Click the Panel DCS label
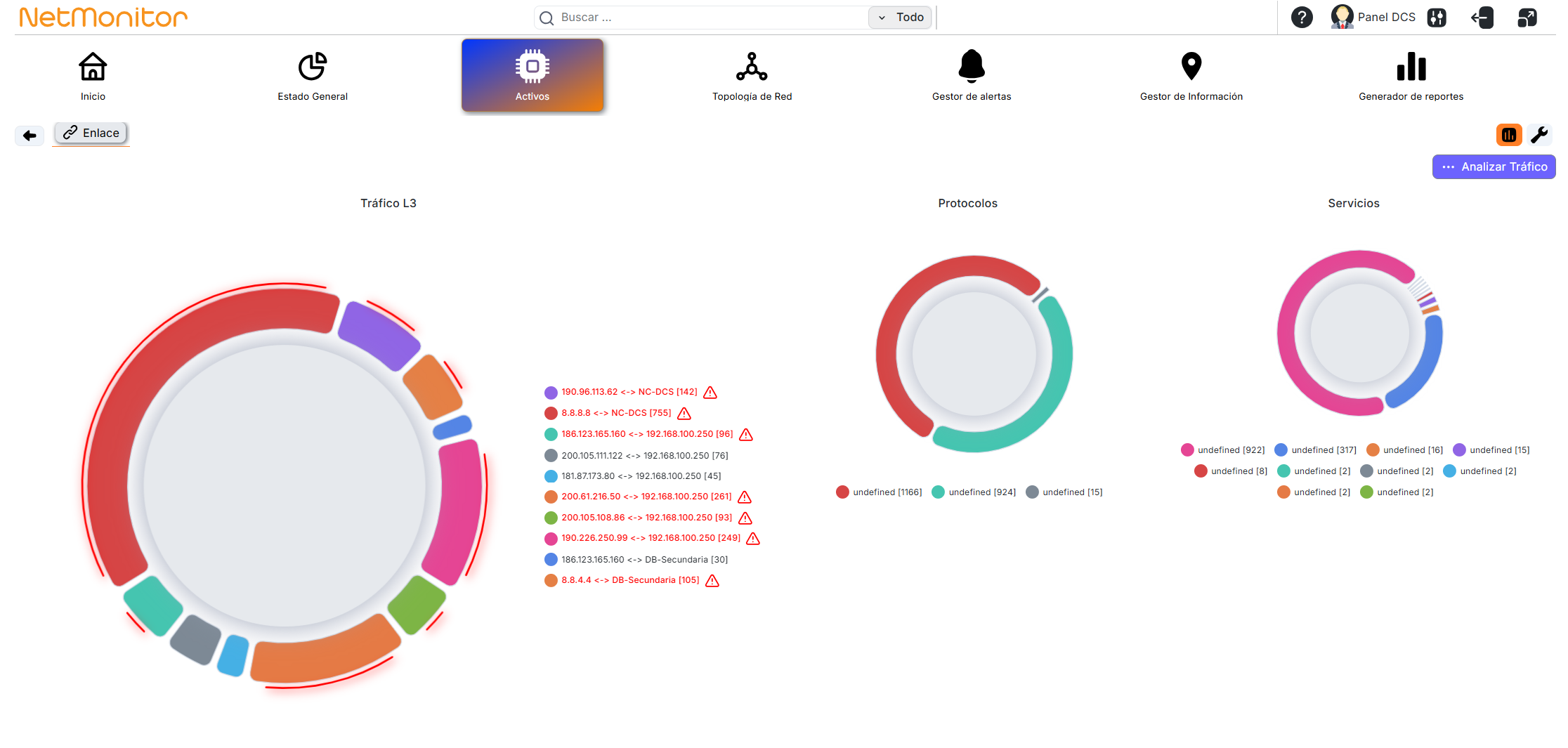Viewport: 1568px width, 748px height. 1386,17
